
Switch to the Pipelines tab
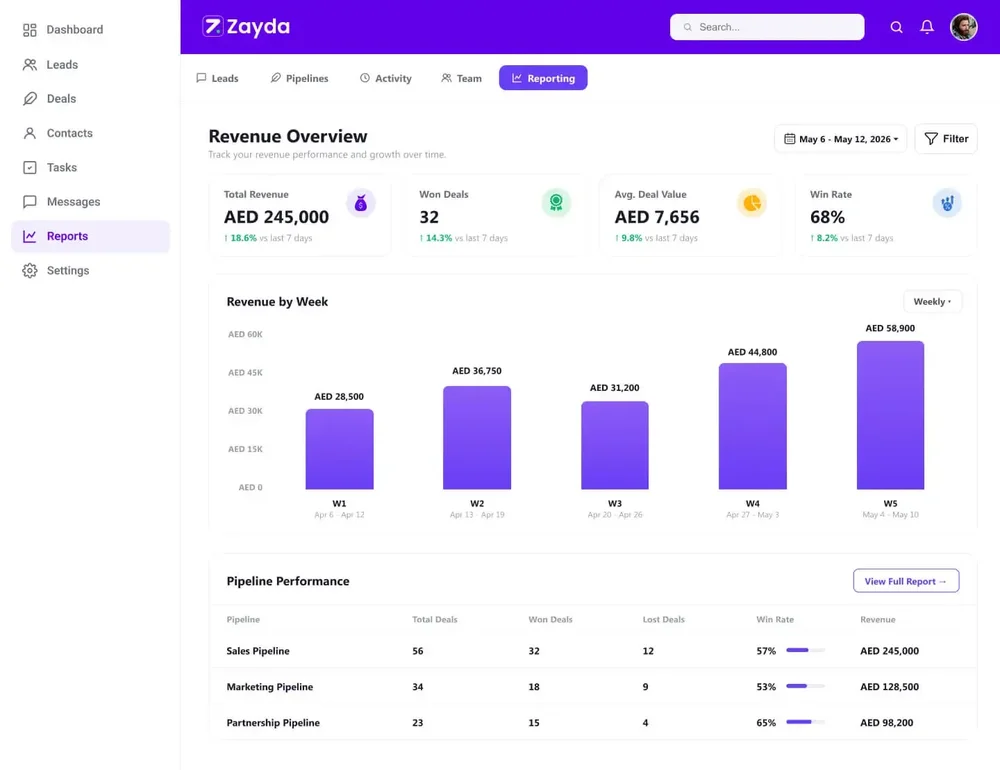300,78
